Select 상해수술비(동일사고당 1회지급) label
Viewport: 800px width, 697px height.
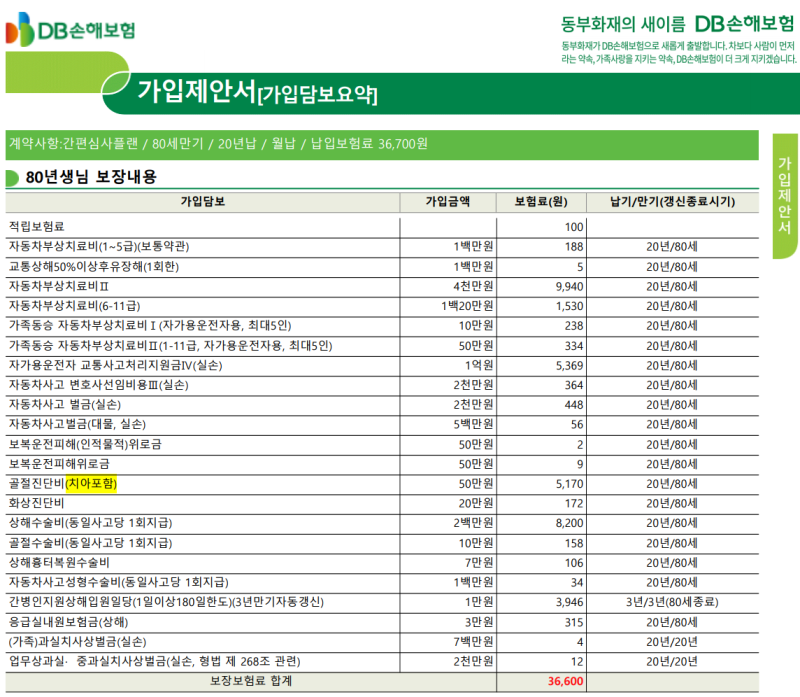pyautogui.click(x=90, y=523)
